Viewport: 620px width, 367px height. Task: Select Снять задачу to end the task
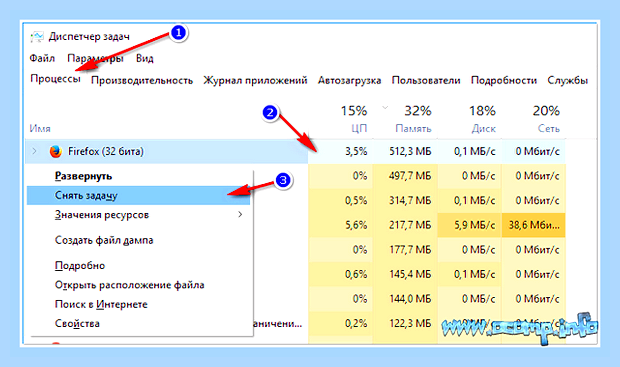tap(138, 195)
